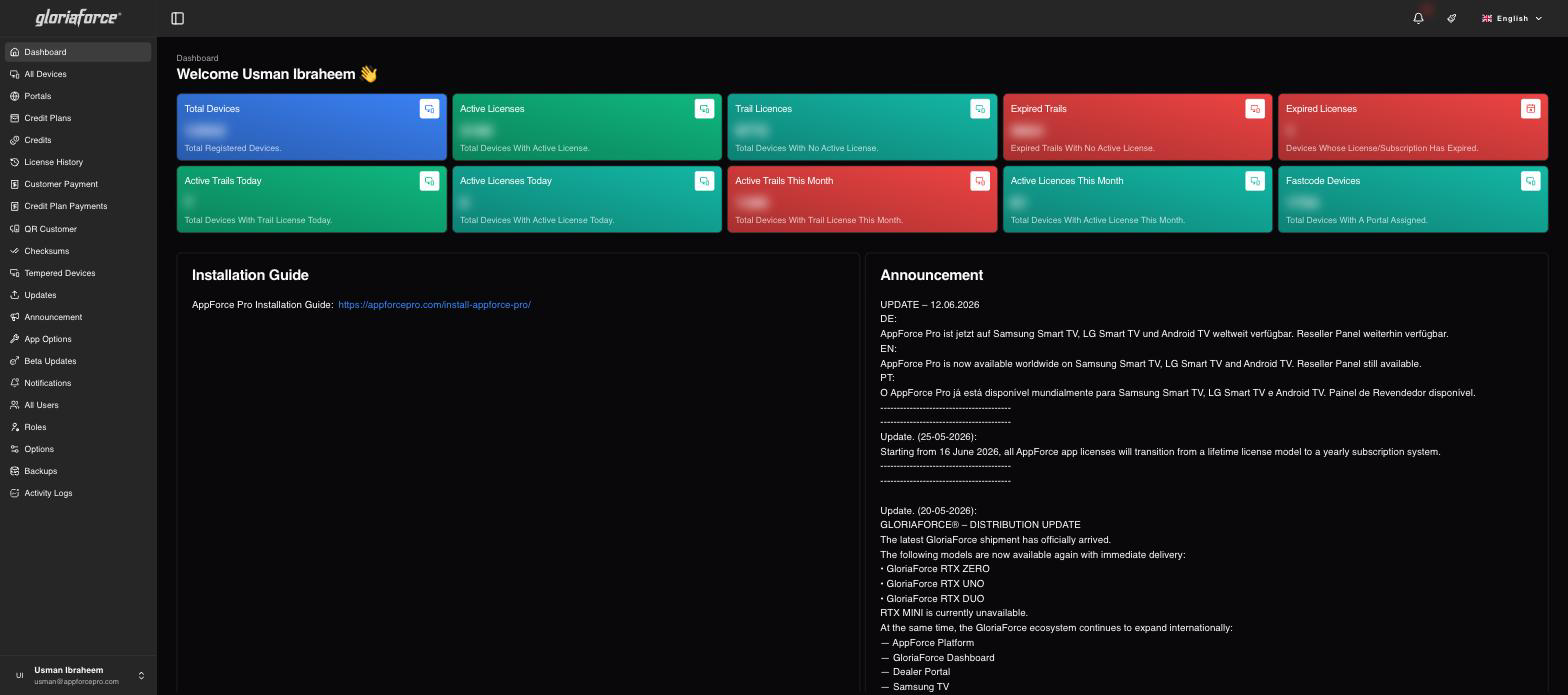The height and width of the screenshot is (695, 1568).
Task: Click icon on Trail Licences card
Action: (980, 109)
